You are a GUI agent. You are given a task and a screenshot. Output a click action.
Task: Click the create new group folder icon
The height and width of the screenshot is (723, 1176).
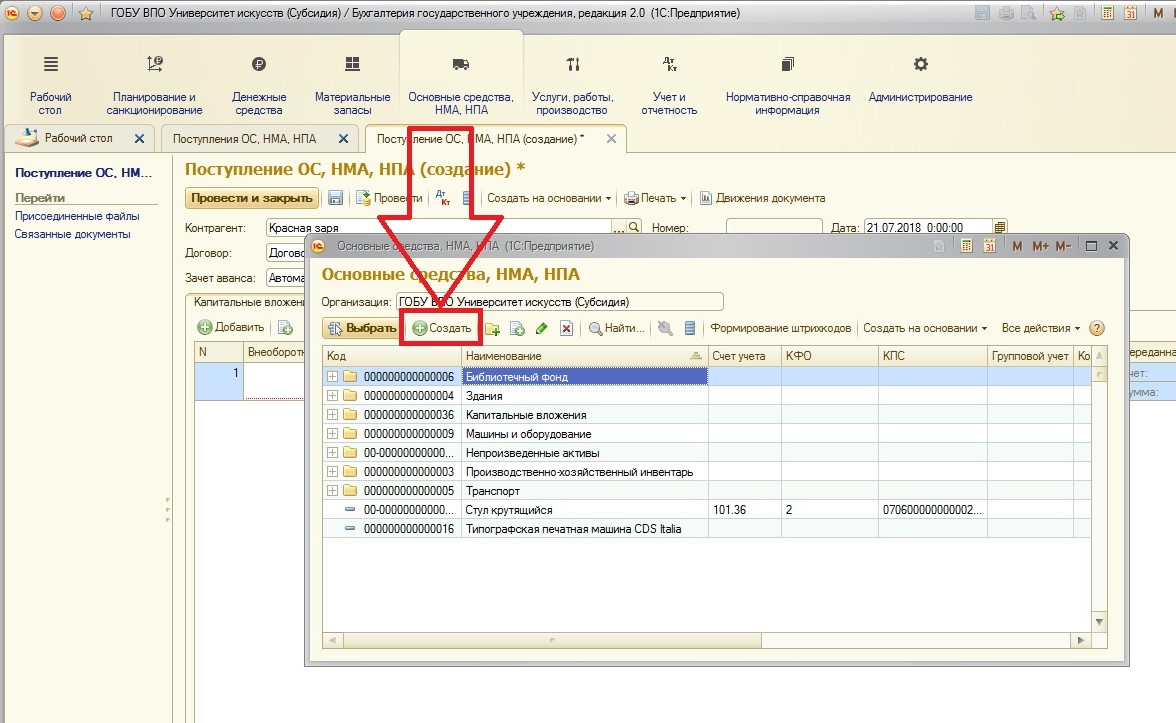pos(492,328)
